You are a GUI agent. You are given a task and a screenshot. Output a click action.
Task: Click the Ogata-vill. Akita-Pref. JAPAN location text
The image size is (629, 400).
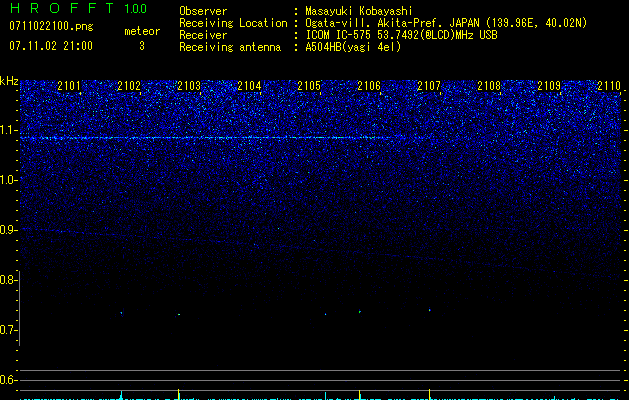[446, 23]
